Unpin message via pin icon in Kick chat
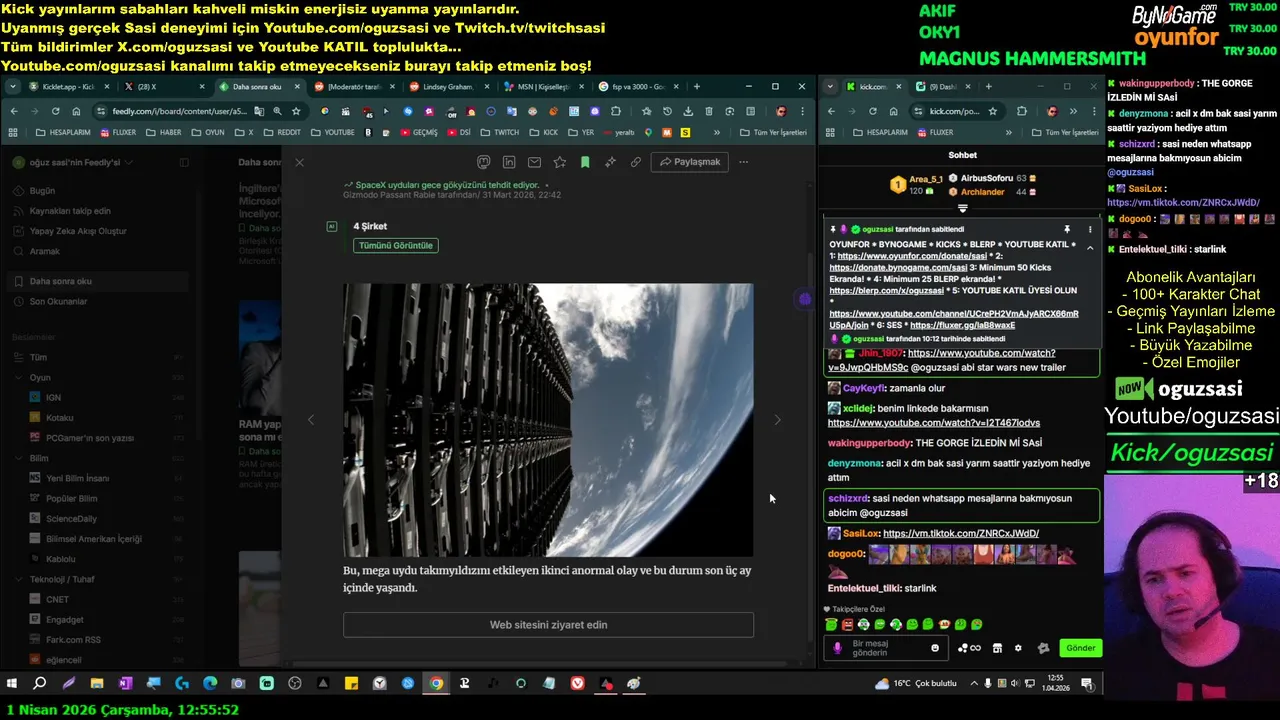 (x=1067, y=230)
